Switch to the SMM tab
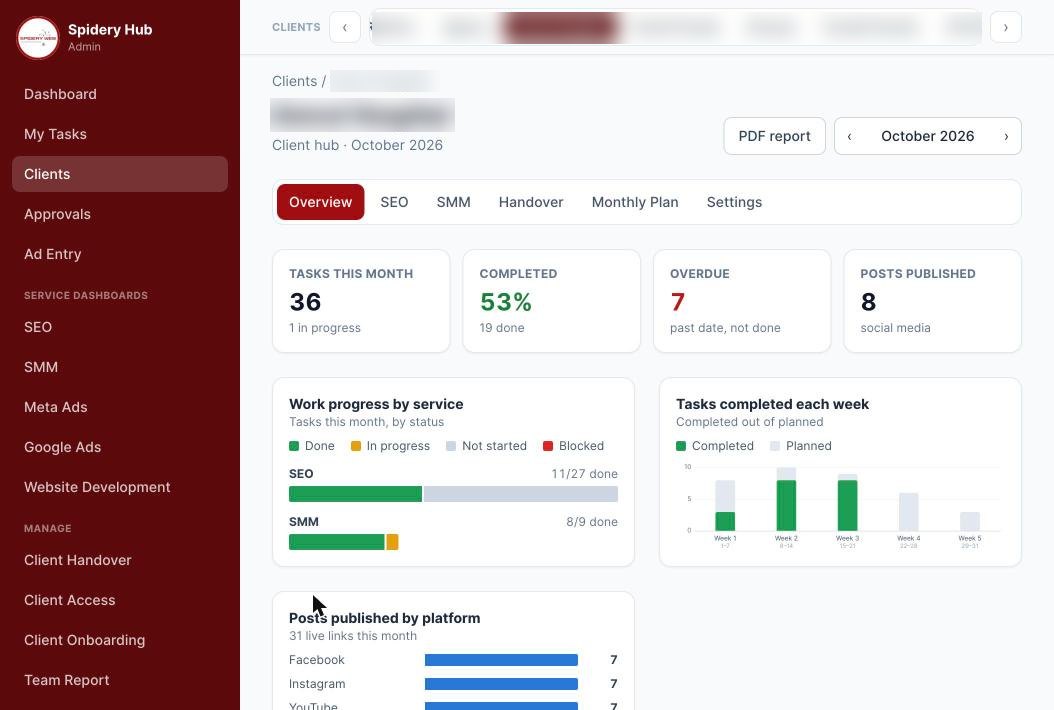 453,202
